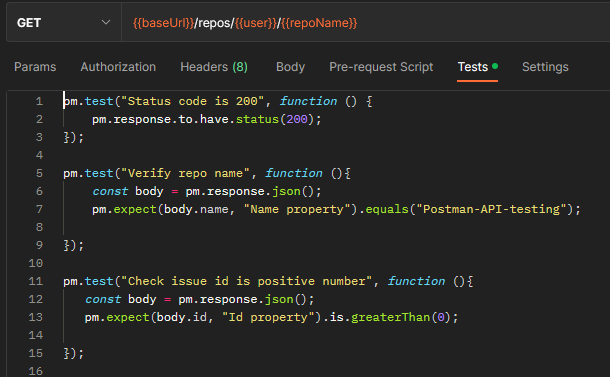Click line number 16 in editor gutter
The width and height of the screenshot is (610, 377).
tap(36, 371)
